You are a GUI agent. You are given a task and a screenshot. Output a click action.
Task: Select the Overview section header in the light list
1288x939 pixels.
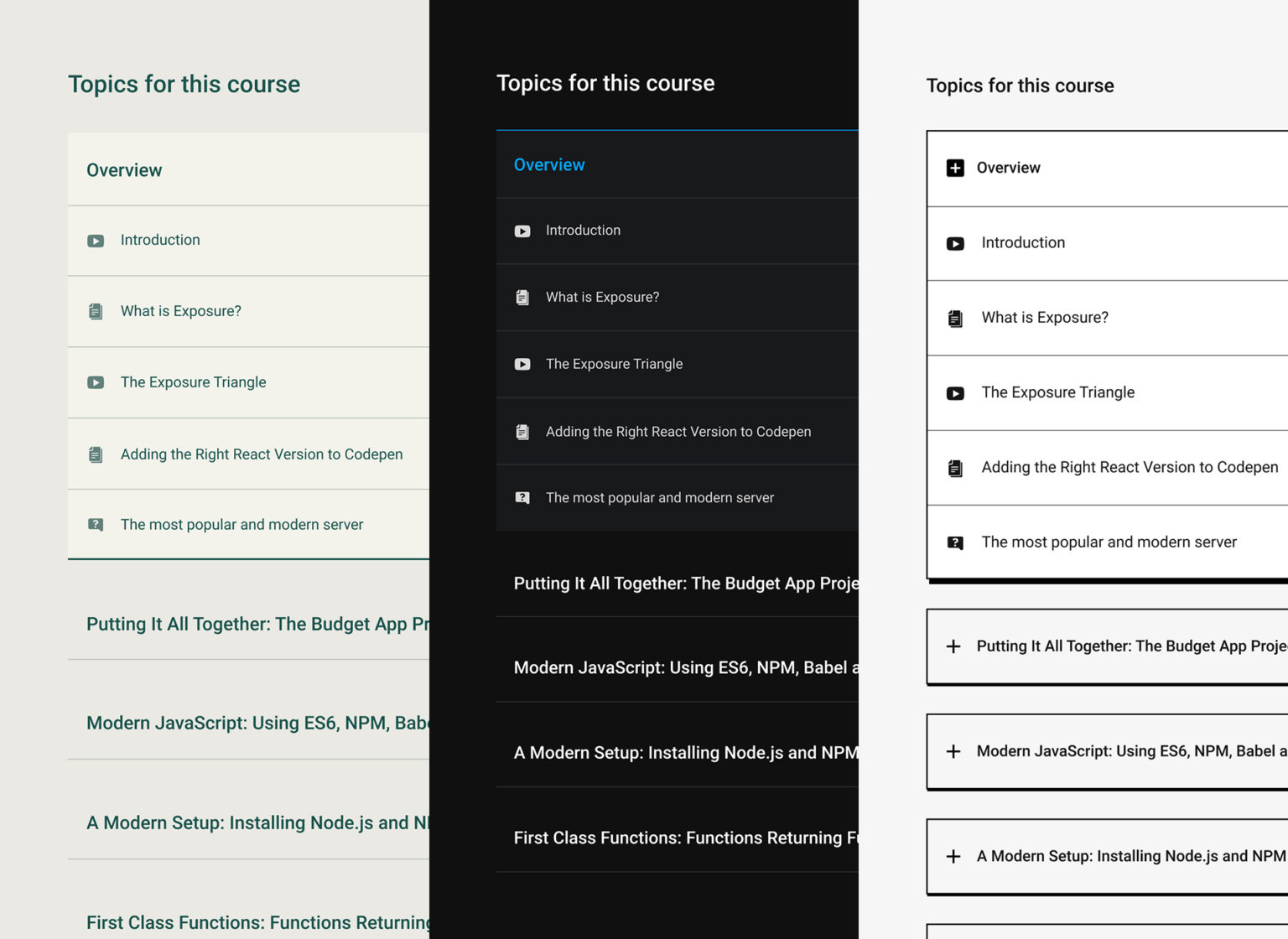[x=124, y=170]
